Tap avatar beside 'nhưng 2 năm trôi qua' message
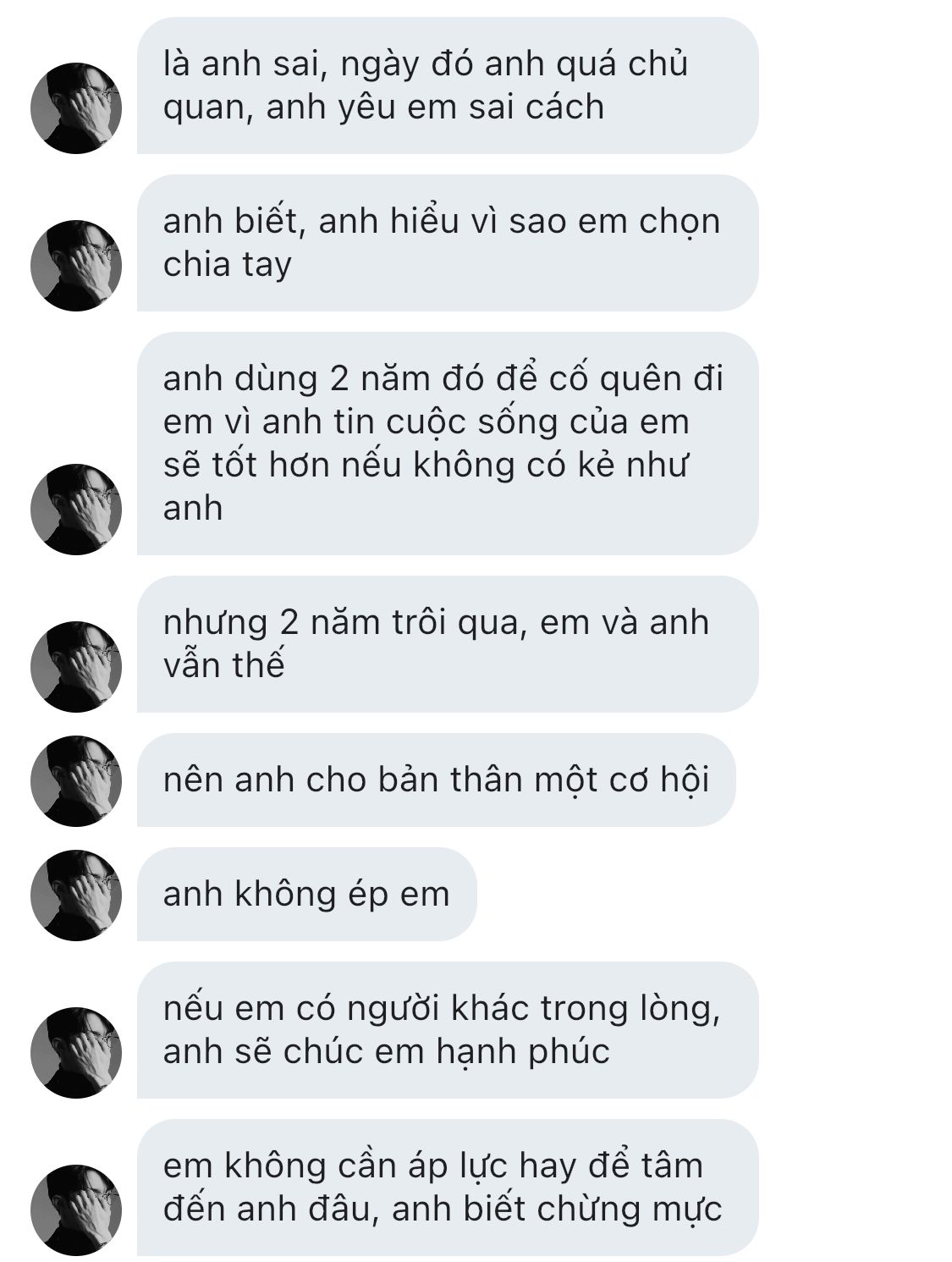The height and width of the screenshot is (1262, 952). tap(76, 666)
